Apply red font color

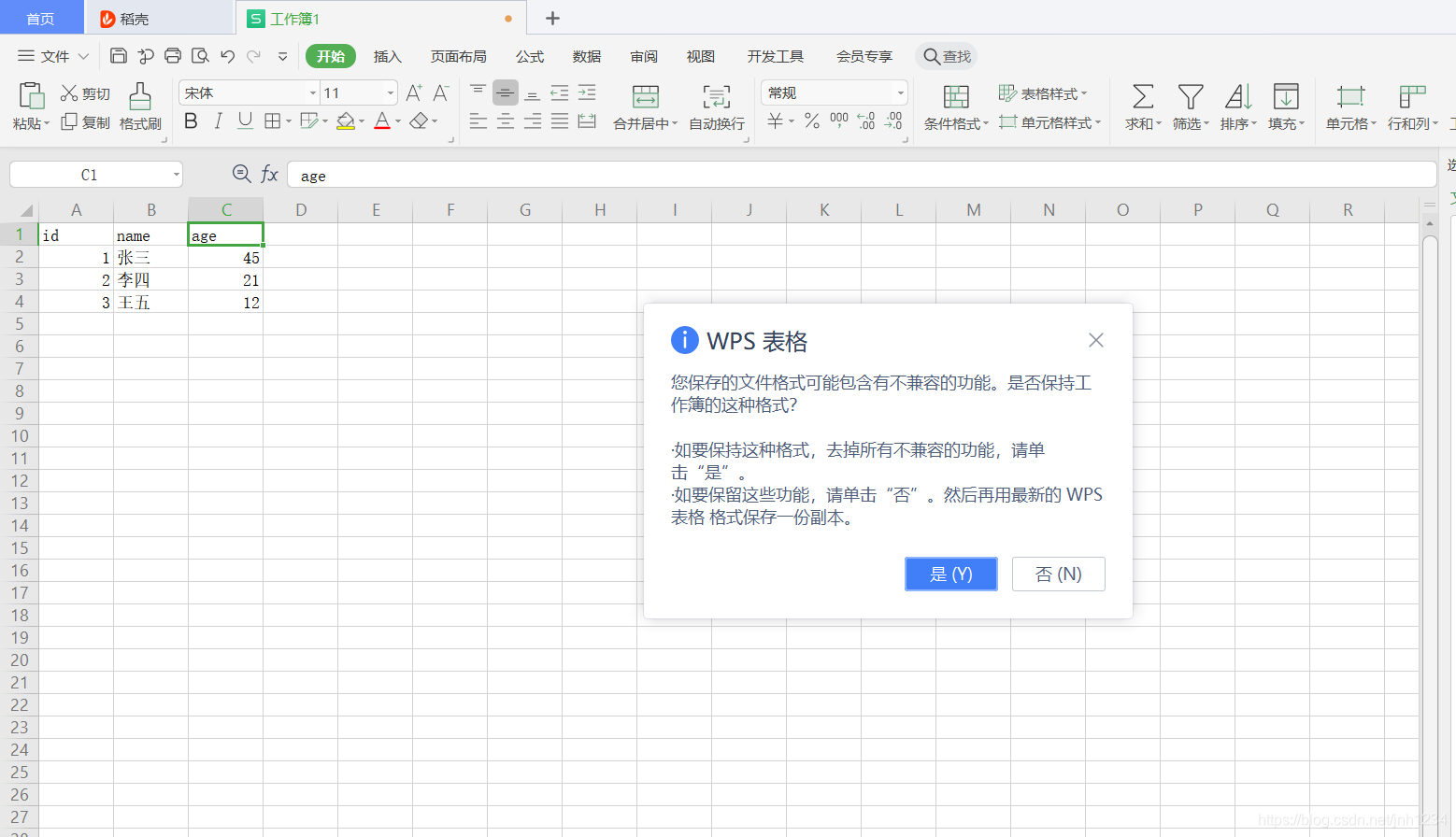(x=382, y=121)
